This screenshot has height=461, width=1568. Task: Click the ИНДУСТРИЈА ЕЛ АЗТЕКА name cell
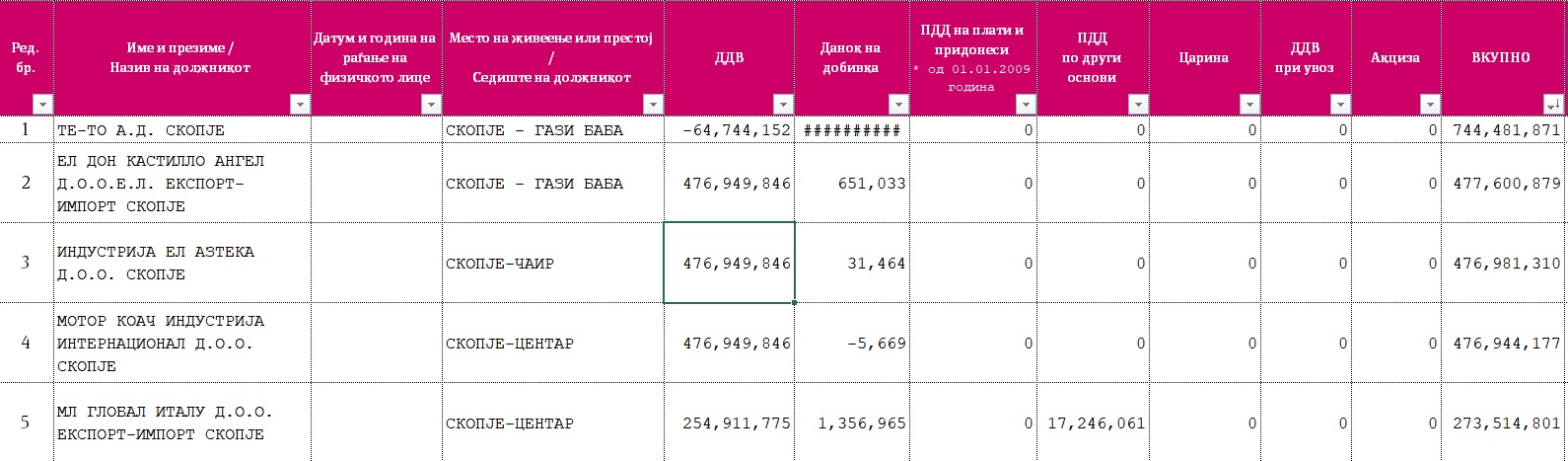click(181, 263)
